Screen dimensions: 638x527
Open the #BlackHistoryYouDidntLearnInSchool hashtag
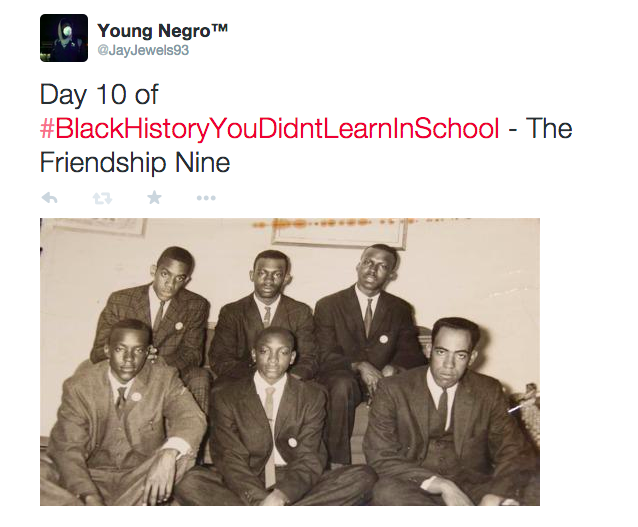(270, 128)
